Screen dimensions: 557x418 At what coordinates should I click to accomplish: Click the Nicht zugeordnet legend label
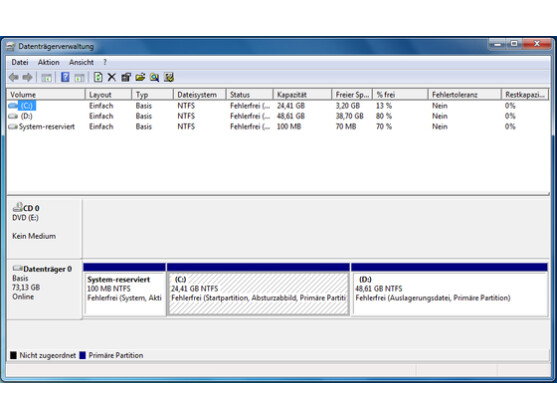point(48,355)
